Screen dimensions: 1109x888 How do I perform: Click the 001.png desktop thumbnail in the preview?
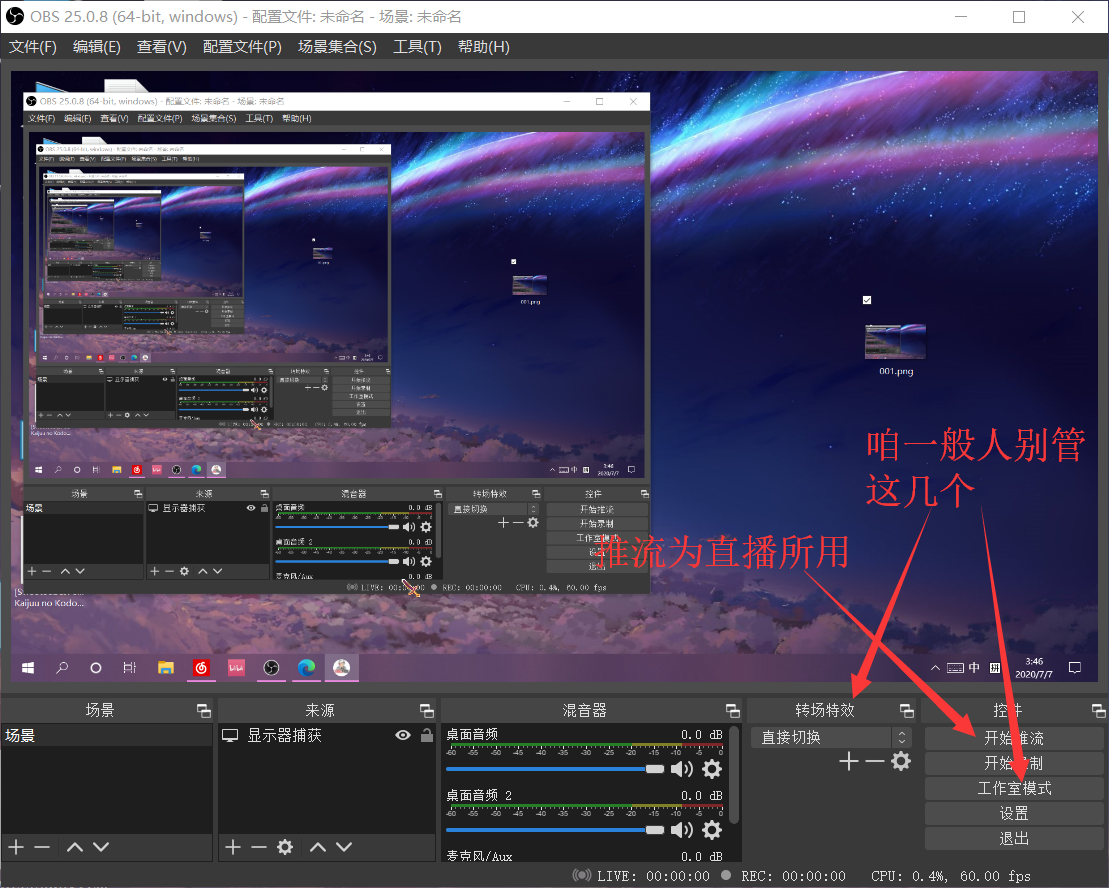click(895, 343)
